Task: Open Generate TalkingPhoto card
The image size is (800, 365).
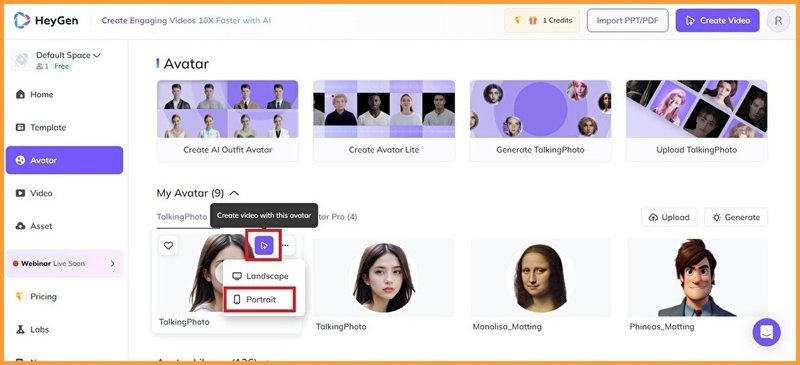Action: [x=540, y=121]
